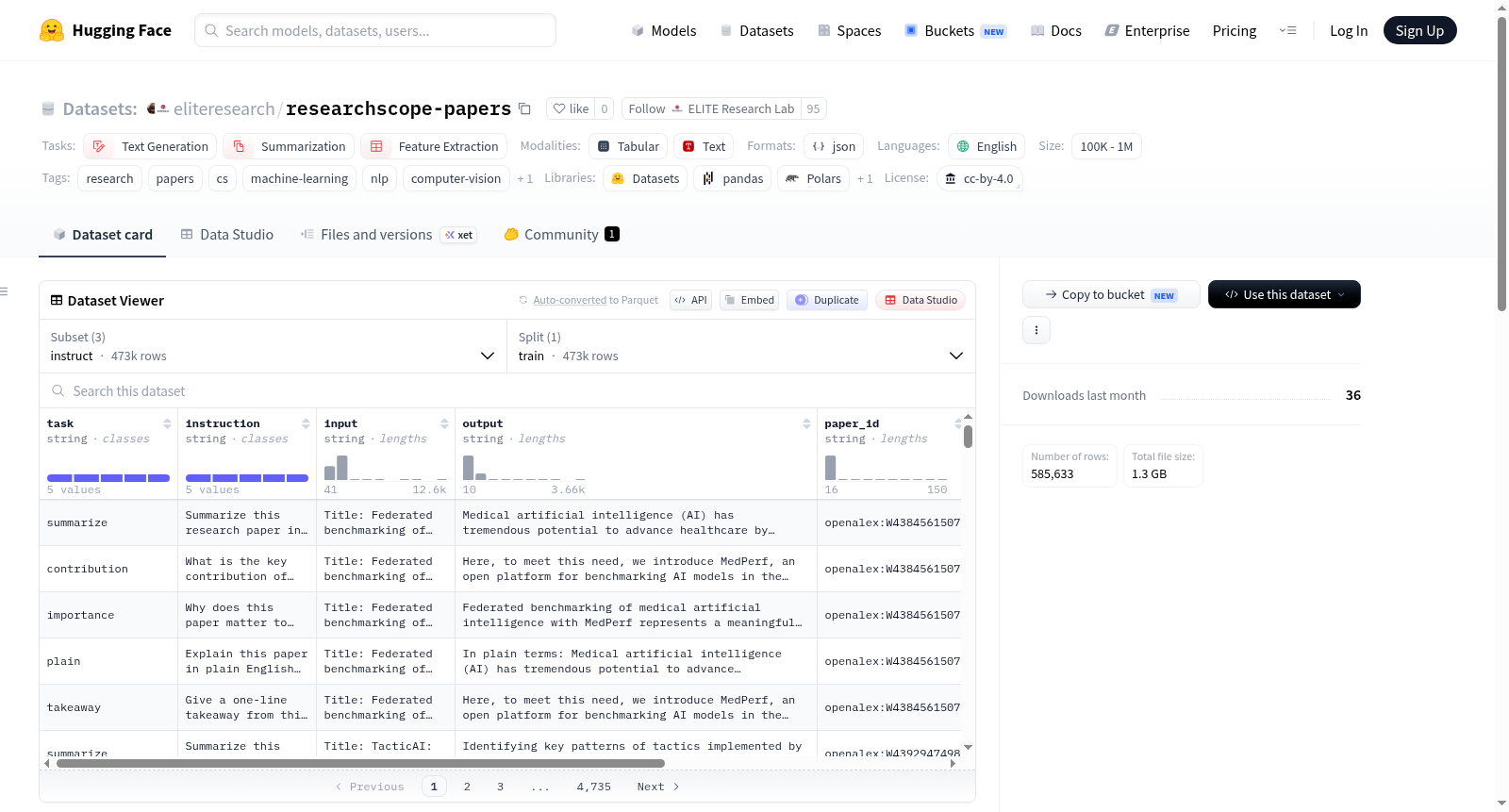Click the Sign Up button
This screenshot has width=1509, height=812.
[1419, 30]
